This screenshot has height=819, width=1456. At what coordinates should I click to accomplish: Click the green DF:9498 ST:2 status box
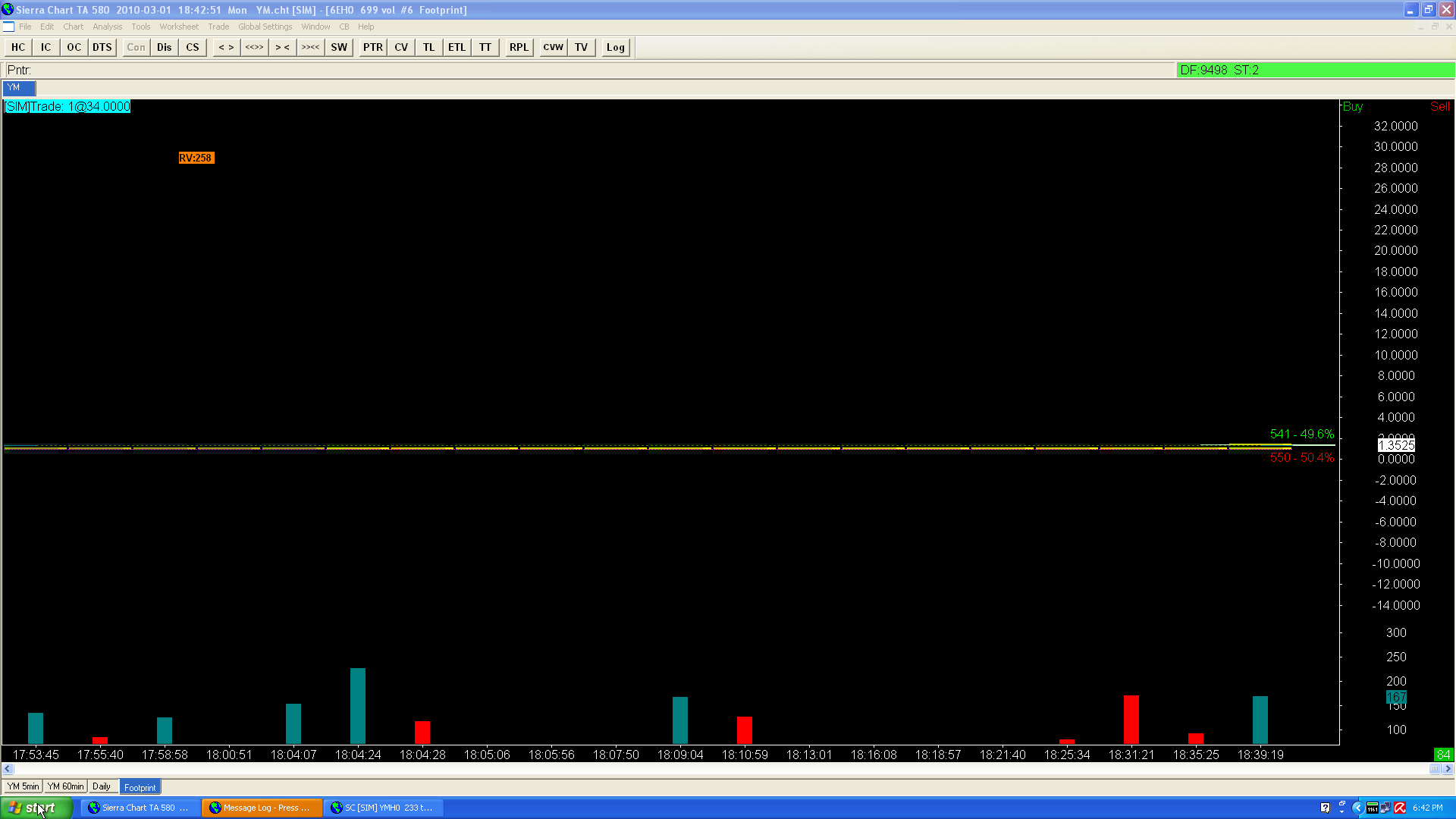(1315, 70)
